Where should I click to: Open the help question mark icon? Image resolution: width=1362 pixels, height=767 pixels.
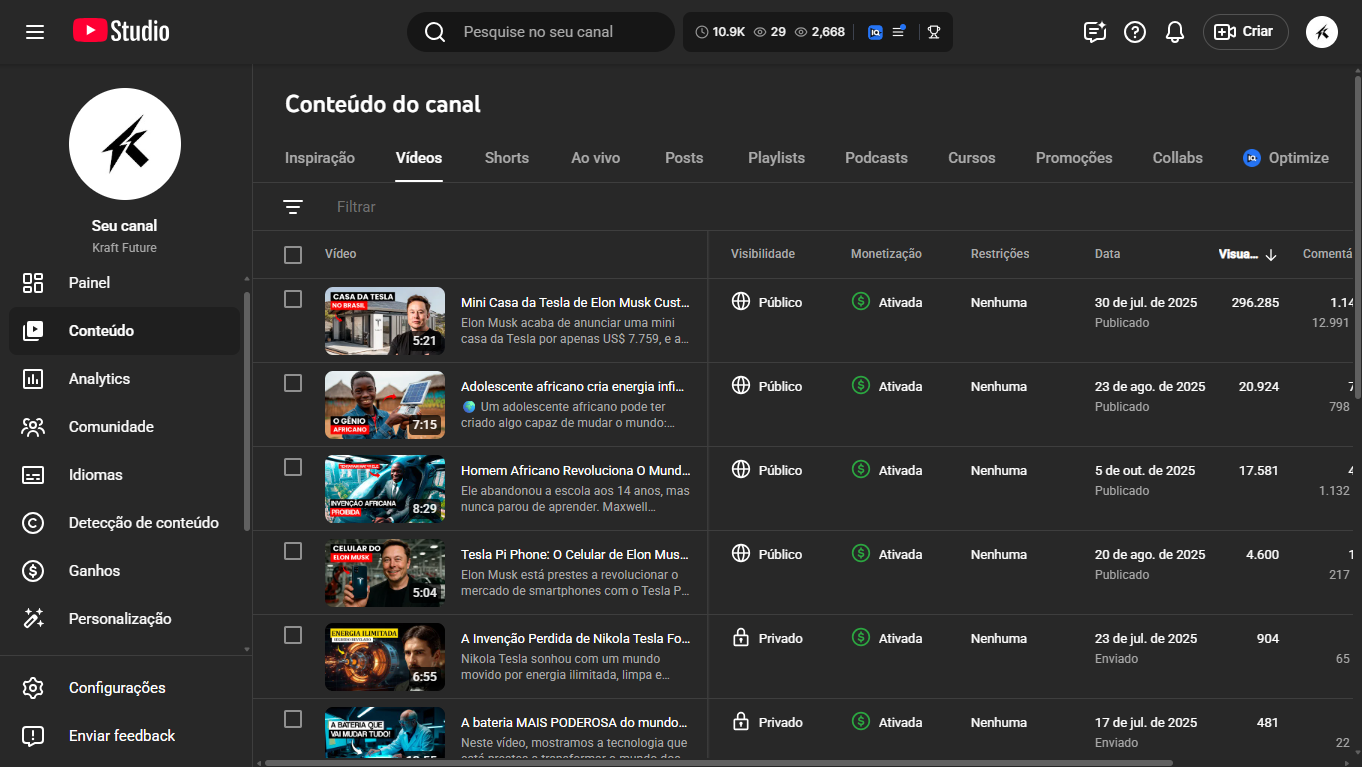(x=1135, y=32)
